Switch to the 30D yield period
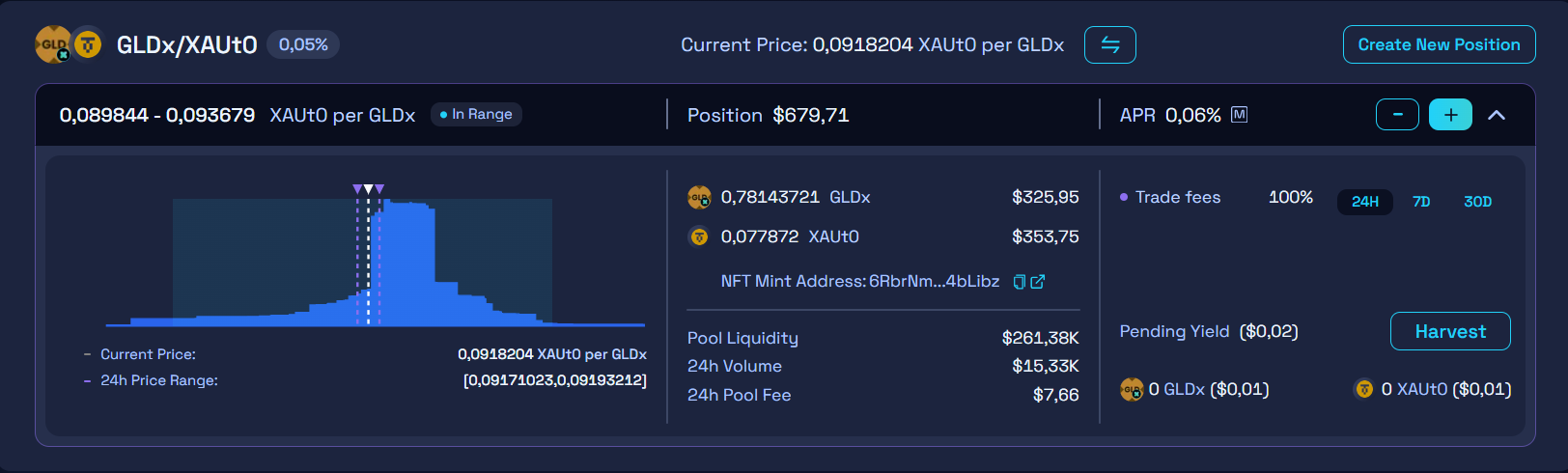Viewport: 1568px width, 473px height. click(x=1477, y=202)
